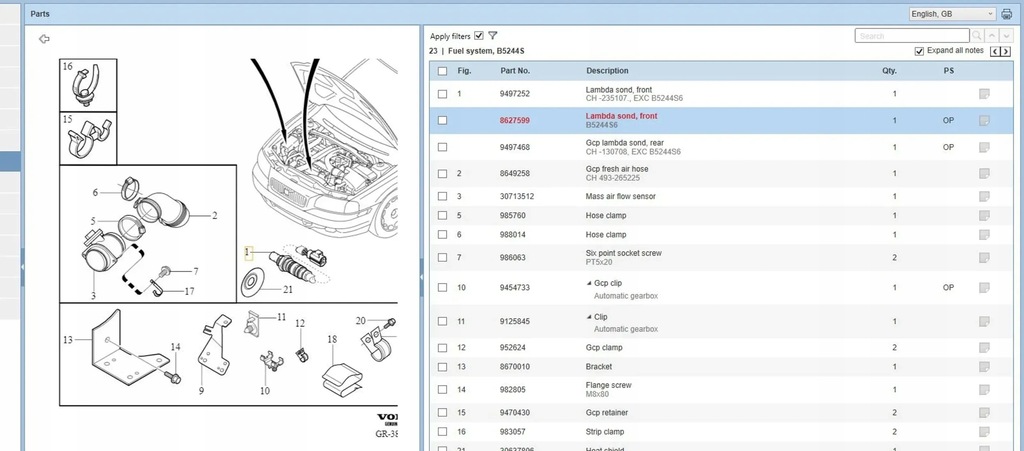
Task: Click figure 1 label in the diagram
Action: (x=248, y=252)
